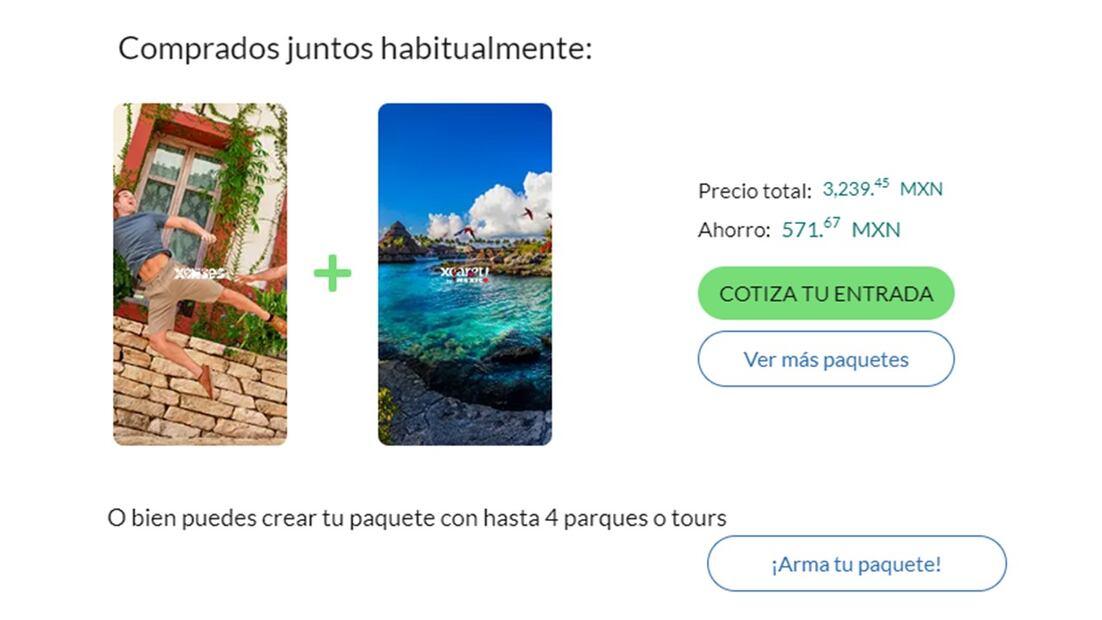Viewport: 1102px width, 620px height.
Task: Click the green plus icon between photos
Action: tap(332, 273)
